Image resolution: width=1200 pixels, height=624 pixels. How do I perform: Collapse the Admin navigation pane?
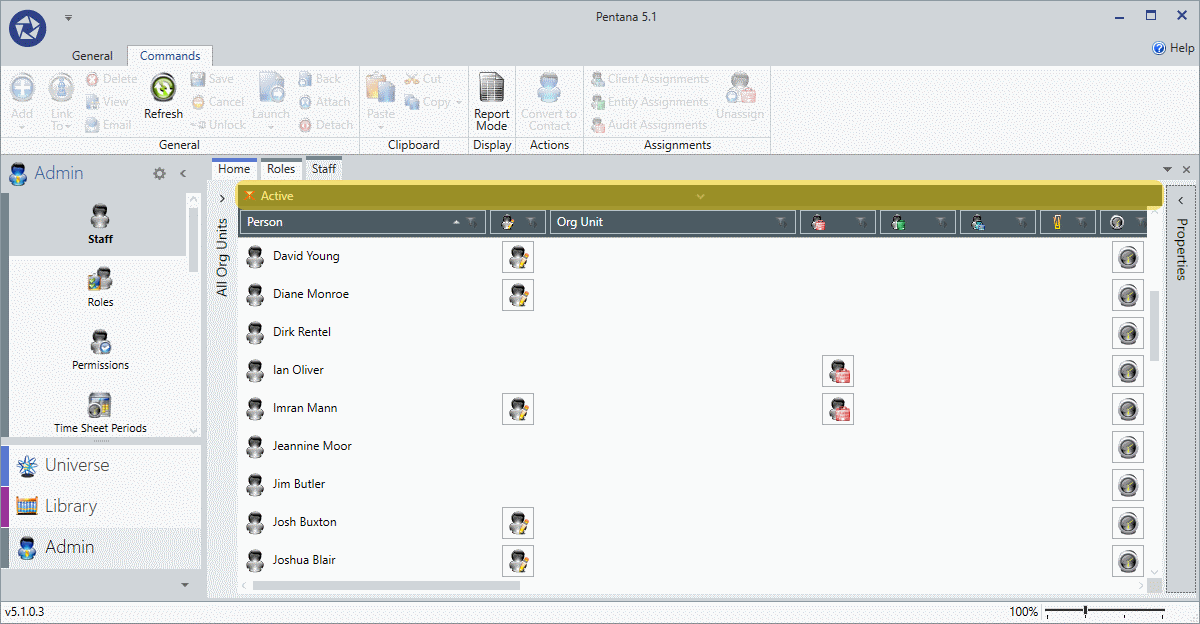pos(183,173)
